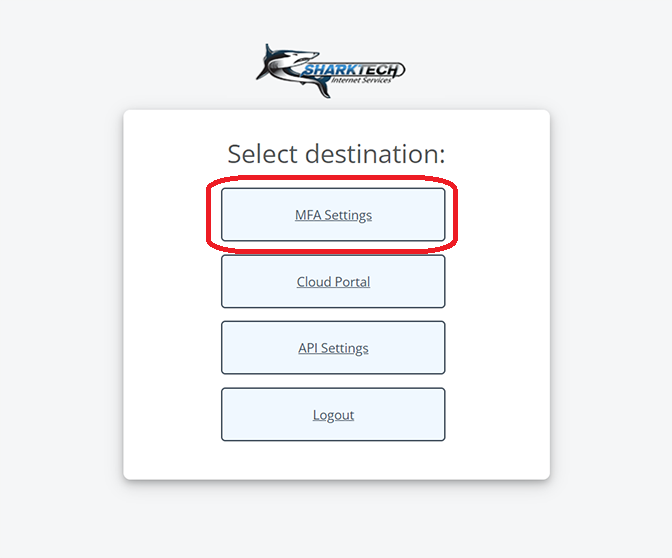Viewport: 672px width, 558px height.
Task: Open MFA Settings
Action: coord(333,214)
